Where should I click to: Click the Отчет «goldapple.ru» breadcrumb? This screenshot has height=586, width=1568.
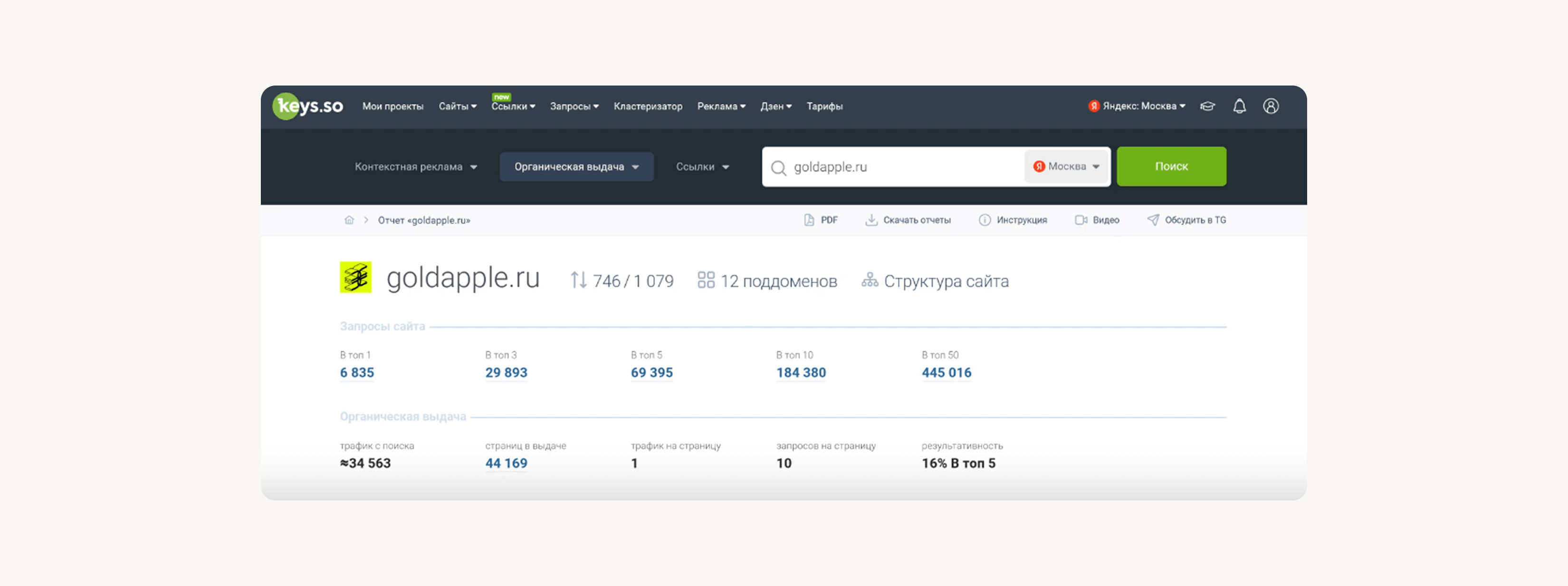pyautogui.click(x=424, y=220)
